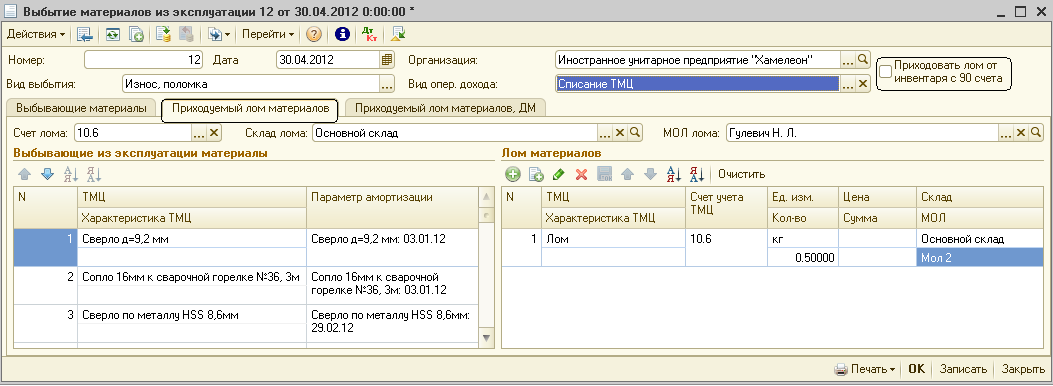Click the refresh document icon in toolbar

point(112,34)
